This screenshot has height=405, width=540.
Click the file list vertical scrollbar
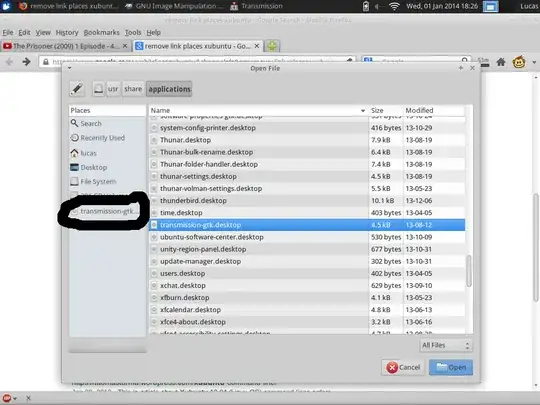[x=469, y=271]
